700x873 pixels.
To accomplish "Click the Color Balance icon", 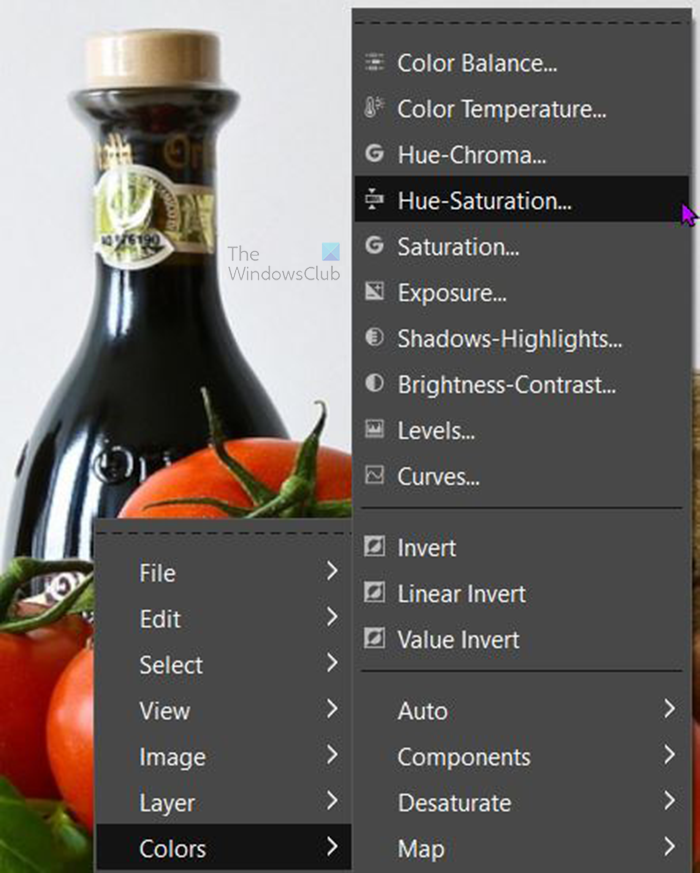I will click(376, 63).
